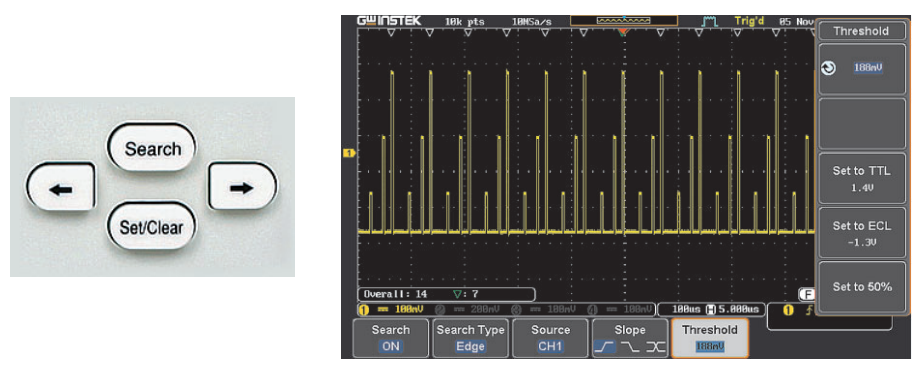Click the Threshold side menu title
Screen dimensions: 920x369
pyautogui.click(x=861, y=31)
